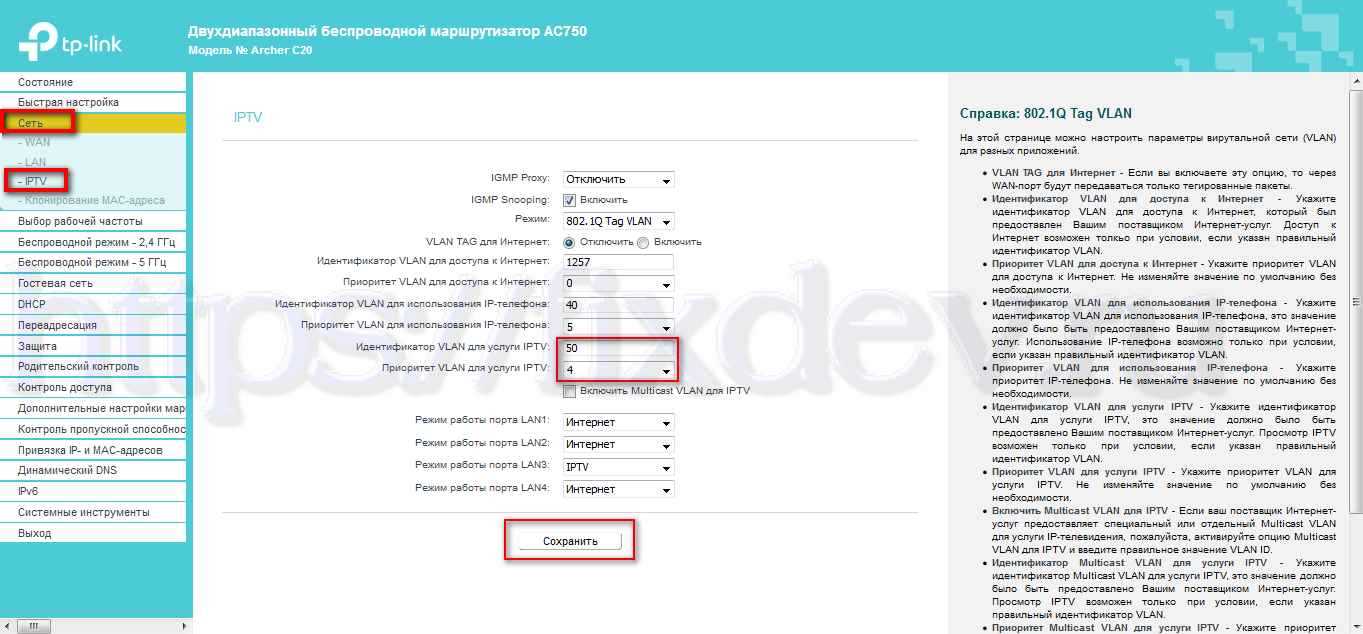
Task: Select VLAN TAG Отключить radio button
Action: [570, 242]
